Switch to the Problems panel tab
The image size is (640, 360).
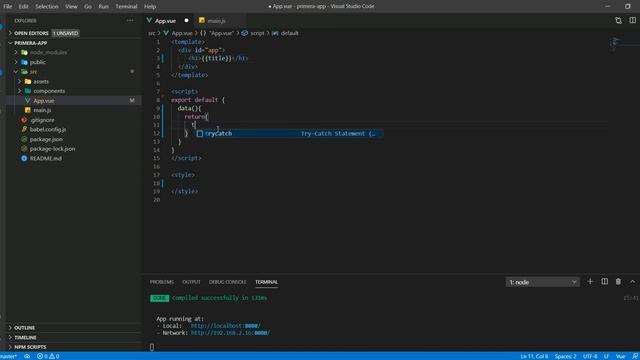(162, 282)
